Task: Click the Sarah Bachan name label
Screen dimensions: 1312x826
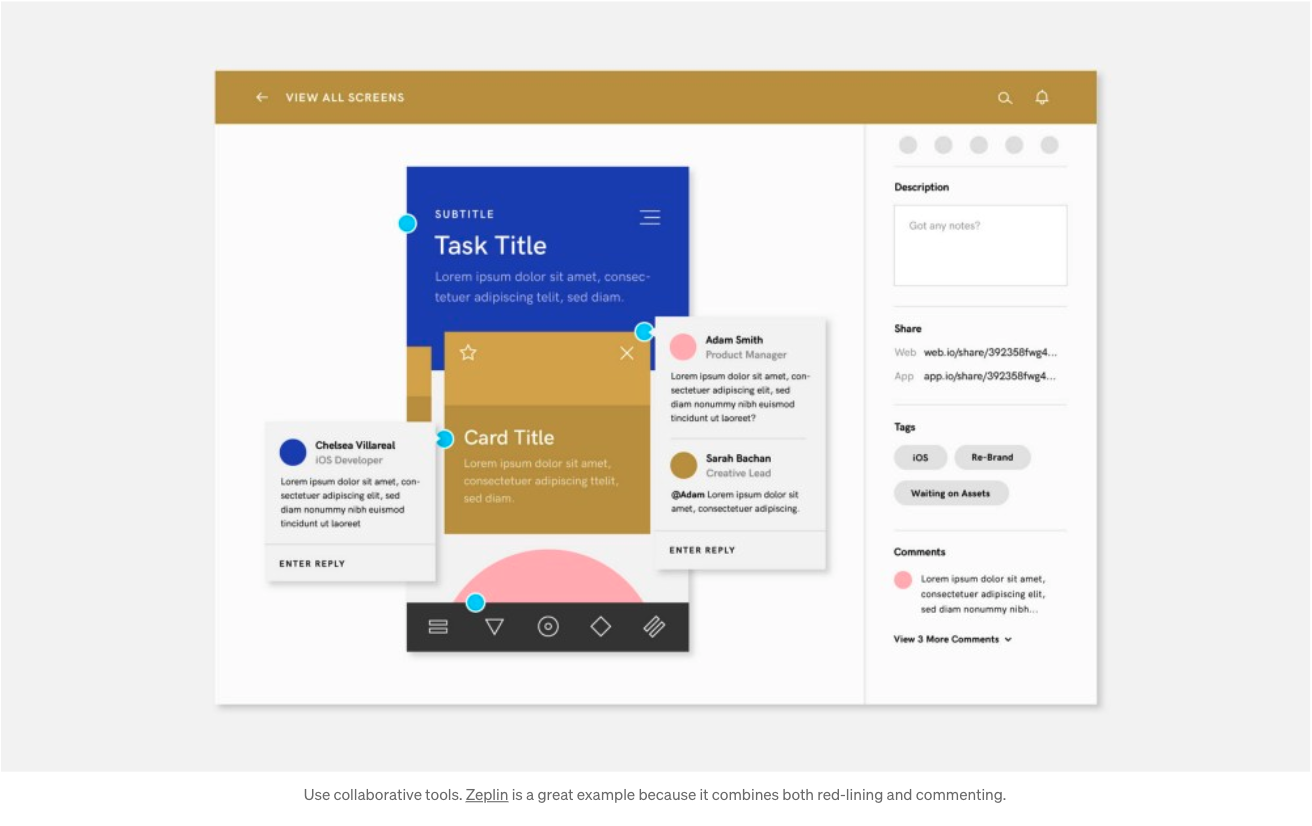Action: pos(738,458)
